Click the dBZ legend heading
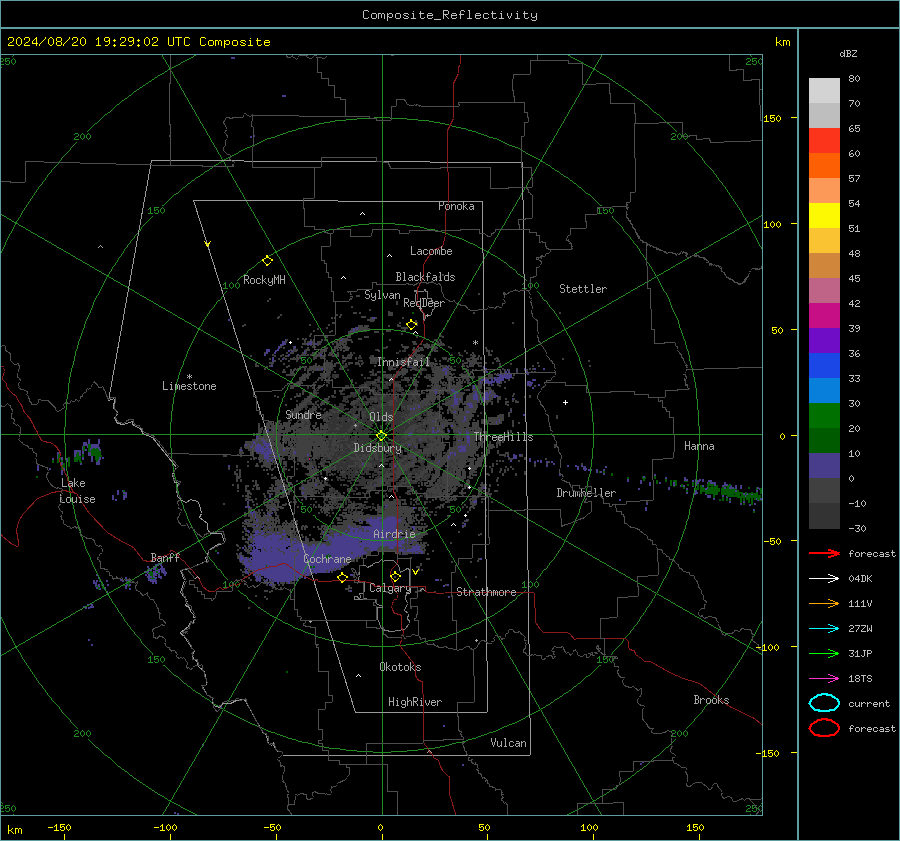The image size is (900, 841). click(x=848, y=53)
